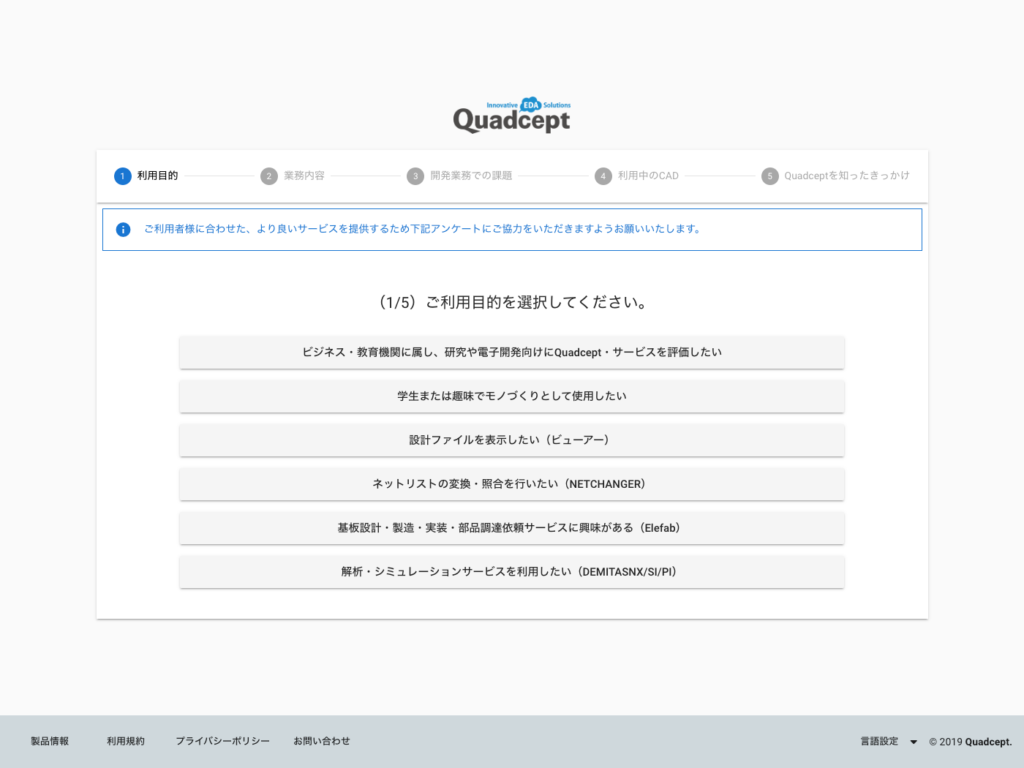
Task: Click the step 1 利用目的 circle
Action: (x=120, y=175)
